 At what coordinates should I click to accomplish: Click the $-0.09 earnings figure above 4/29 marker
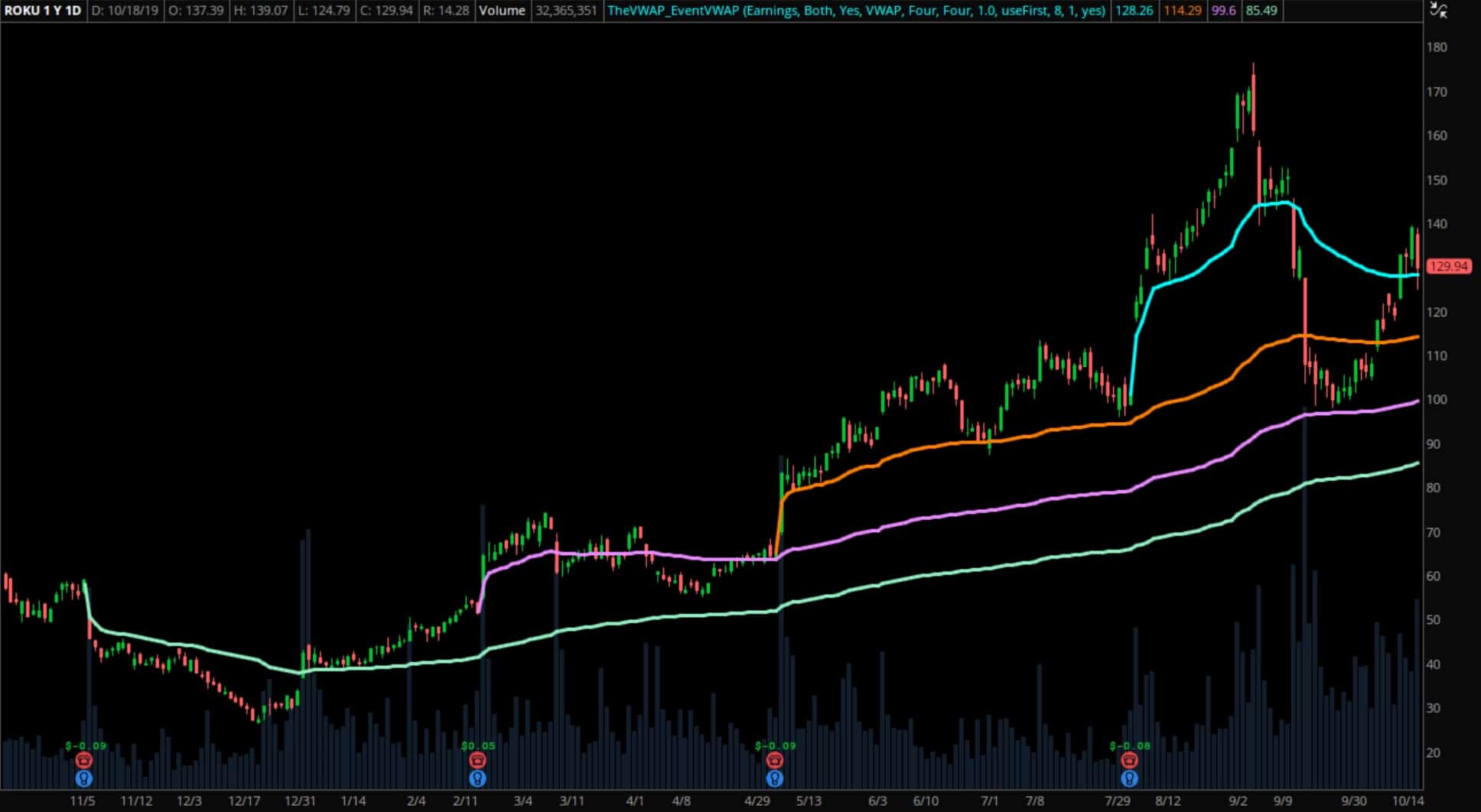(775, 745)
